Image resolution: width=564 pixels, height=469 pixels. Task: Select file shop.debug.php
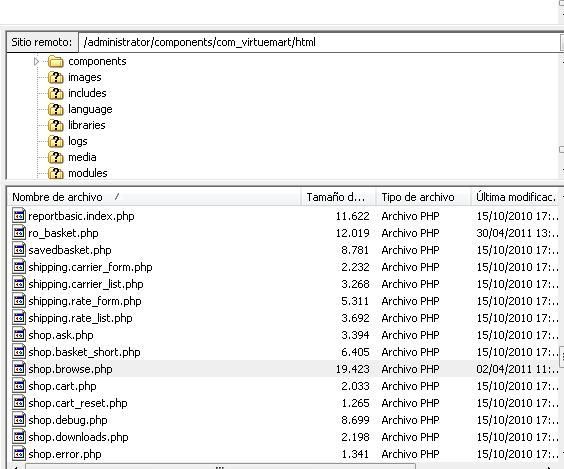[x=68, y=420]
